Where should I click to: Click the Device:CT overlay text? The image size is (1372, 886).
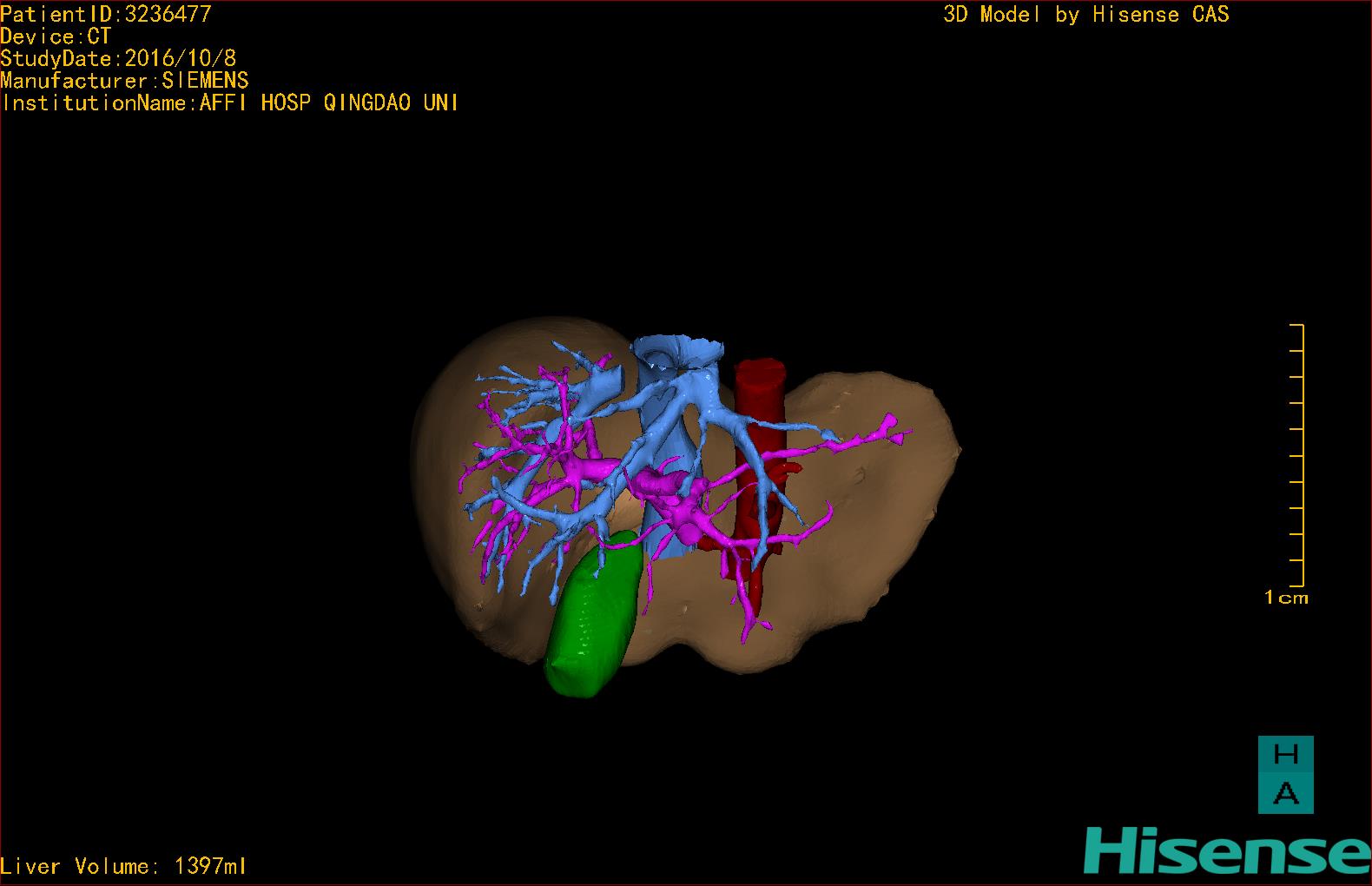pyautogui.click(x=56, y=36)
